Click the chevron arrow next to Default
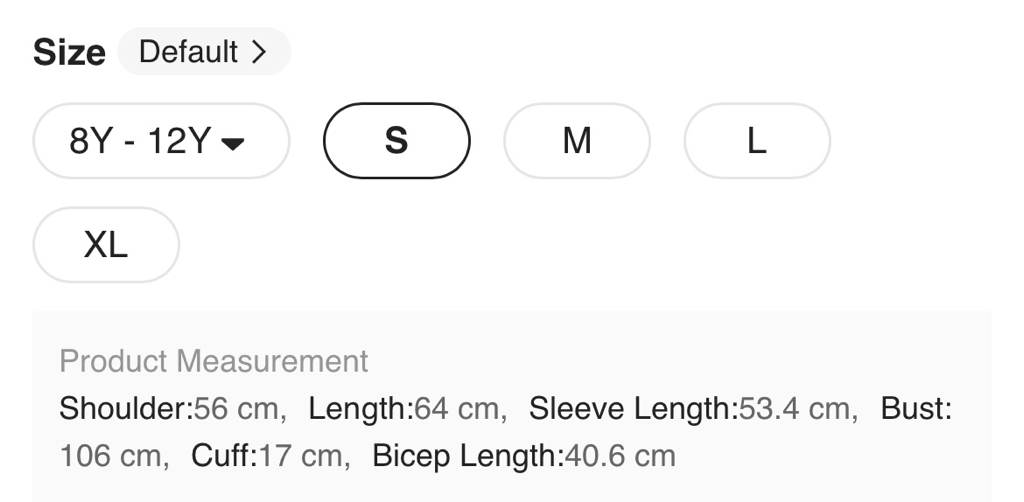This screenshot has height=502, width=1024. point(260,52)
